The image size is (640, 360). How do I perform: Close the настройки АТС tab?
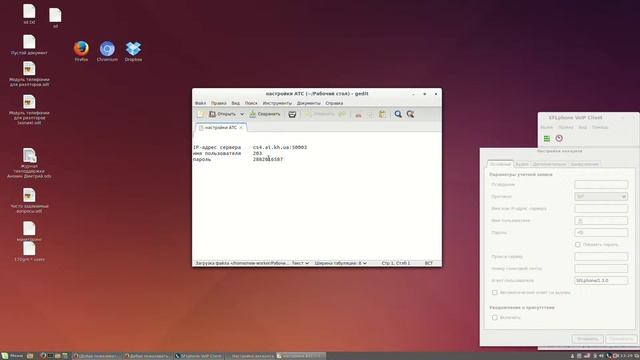point(241,128)
